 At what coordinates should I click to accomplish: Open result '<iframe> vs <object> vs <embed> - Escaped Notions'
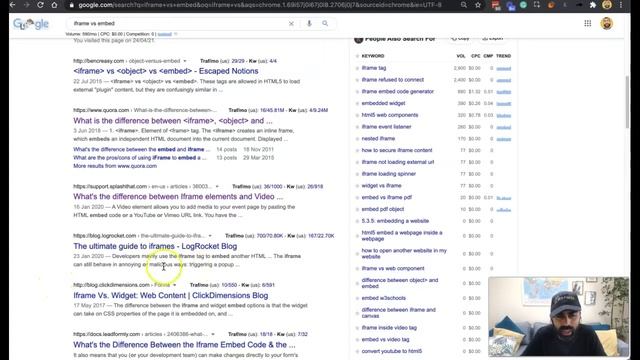tap(166, 71)
